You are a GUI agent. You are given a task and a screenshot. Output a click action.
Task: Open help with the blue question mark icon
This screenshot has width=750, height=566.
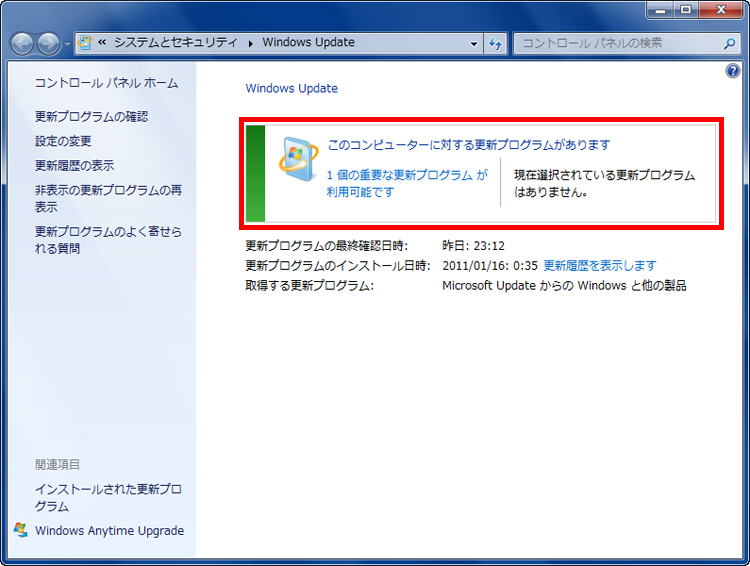[x=732, y=71]
